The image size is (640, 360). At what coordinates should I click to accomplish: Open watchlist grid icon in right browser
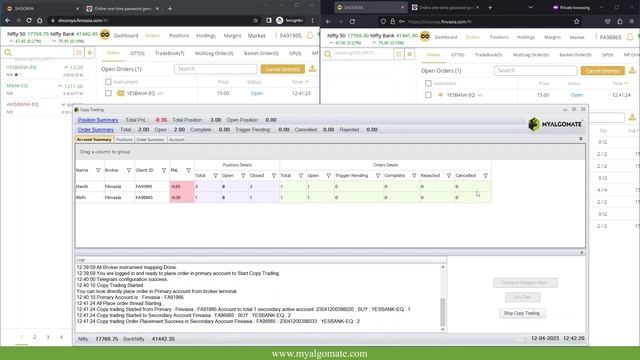399,54
